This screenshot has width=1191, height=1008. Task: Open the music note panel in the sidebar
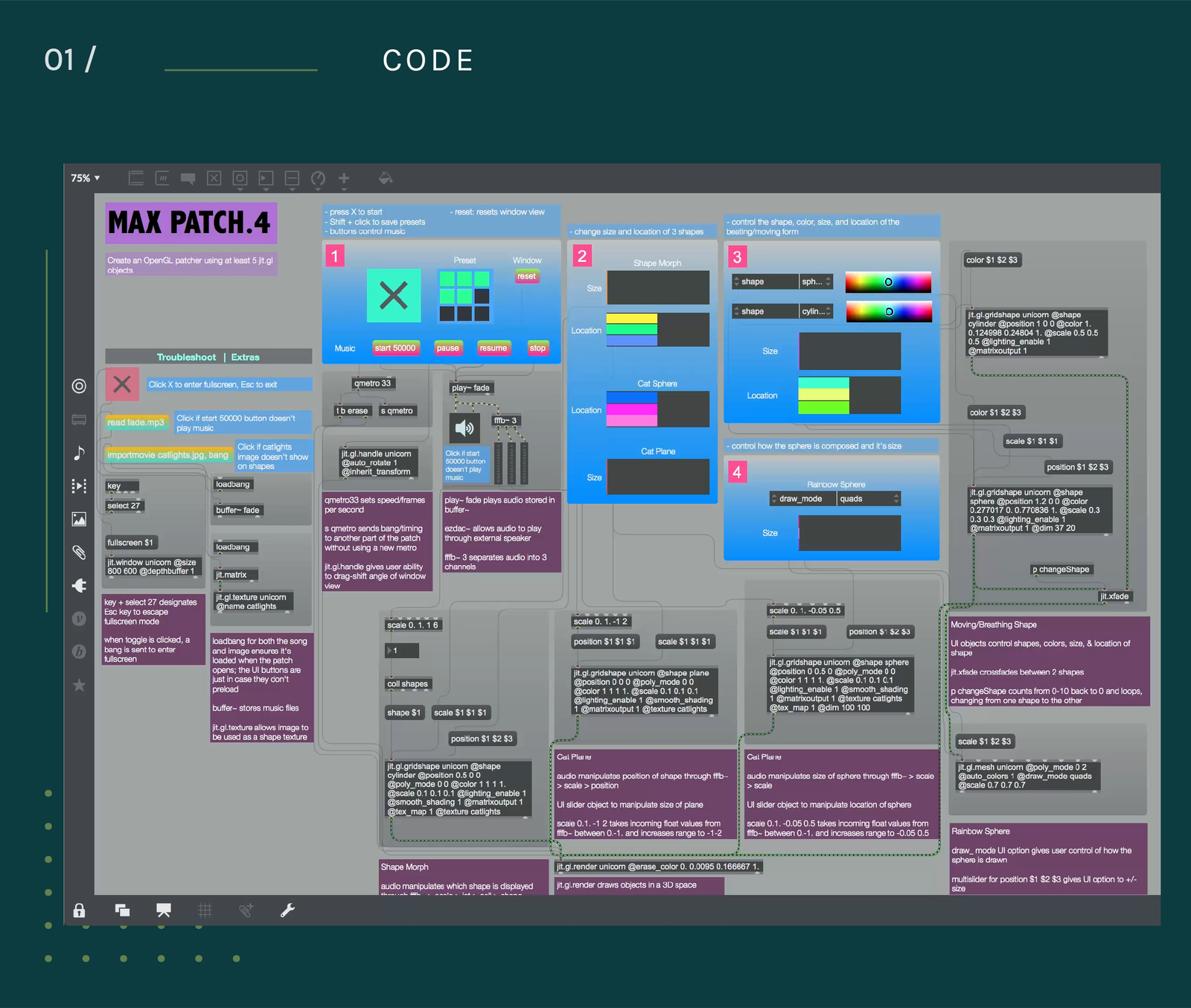[79, 453]
